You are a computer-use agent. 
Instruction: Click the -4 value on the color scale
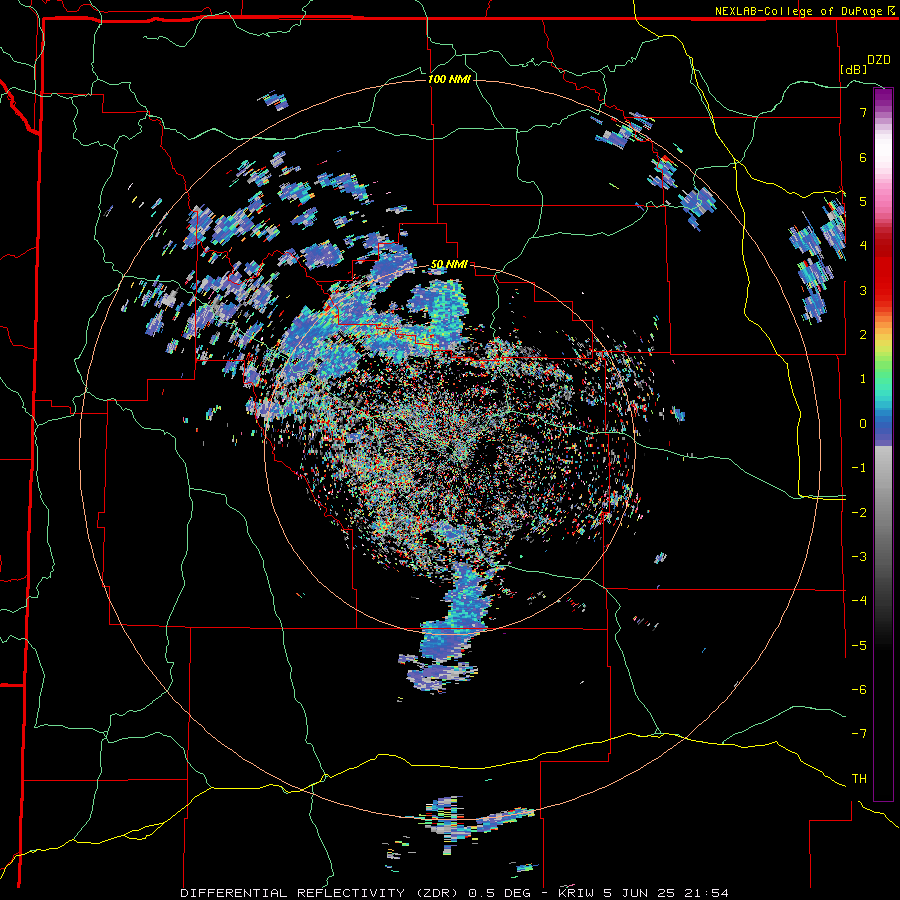click(859, 600)
